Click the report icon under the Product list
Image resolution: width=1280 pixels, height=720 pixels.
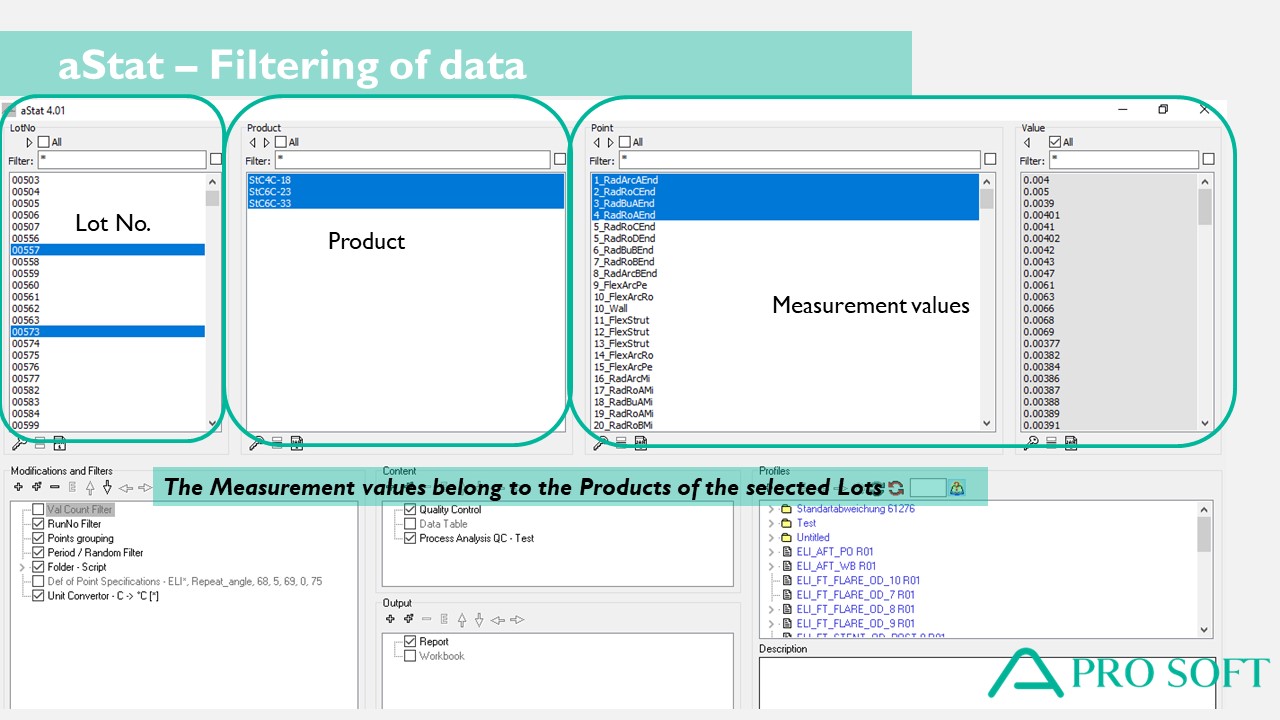click(x=296, y=443)
